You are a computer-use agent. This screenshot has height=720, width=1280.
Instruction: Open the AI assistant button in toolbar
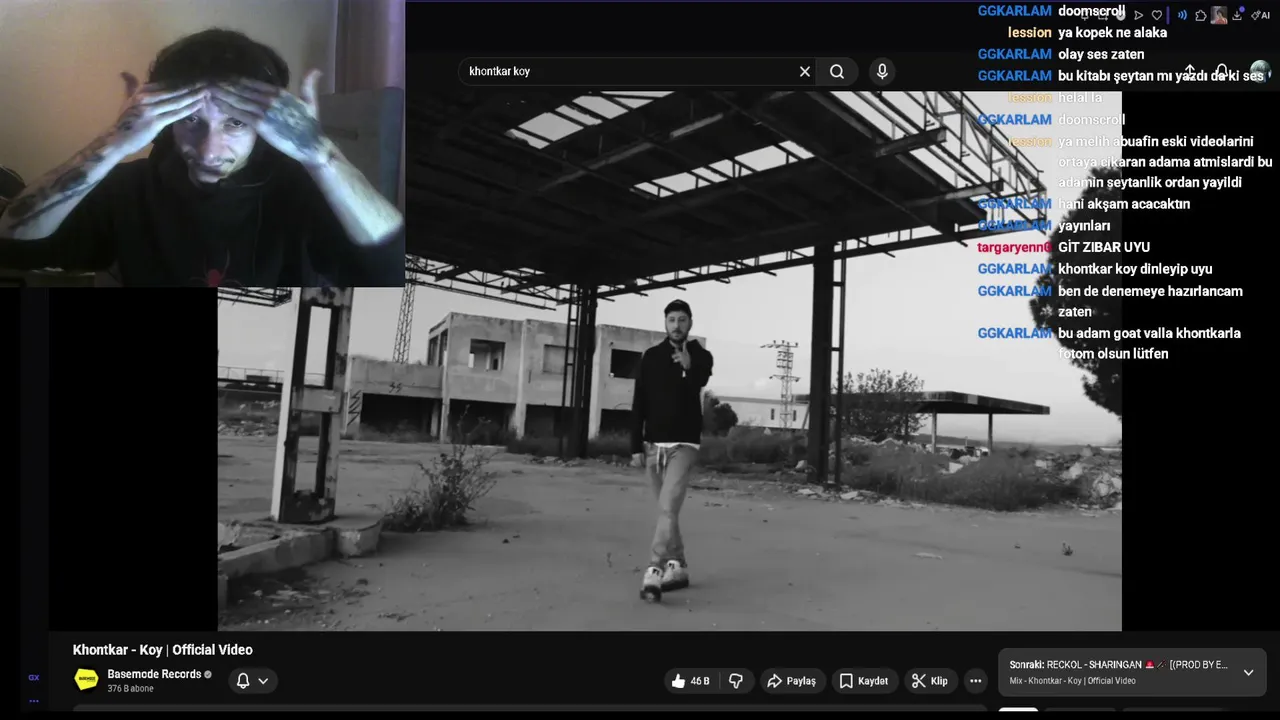click(x=1261, y=15)
